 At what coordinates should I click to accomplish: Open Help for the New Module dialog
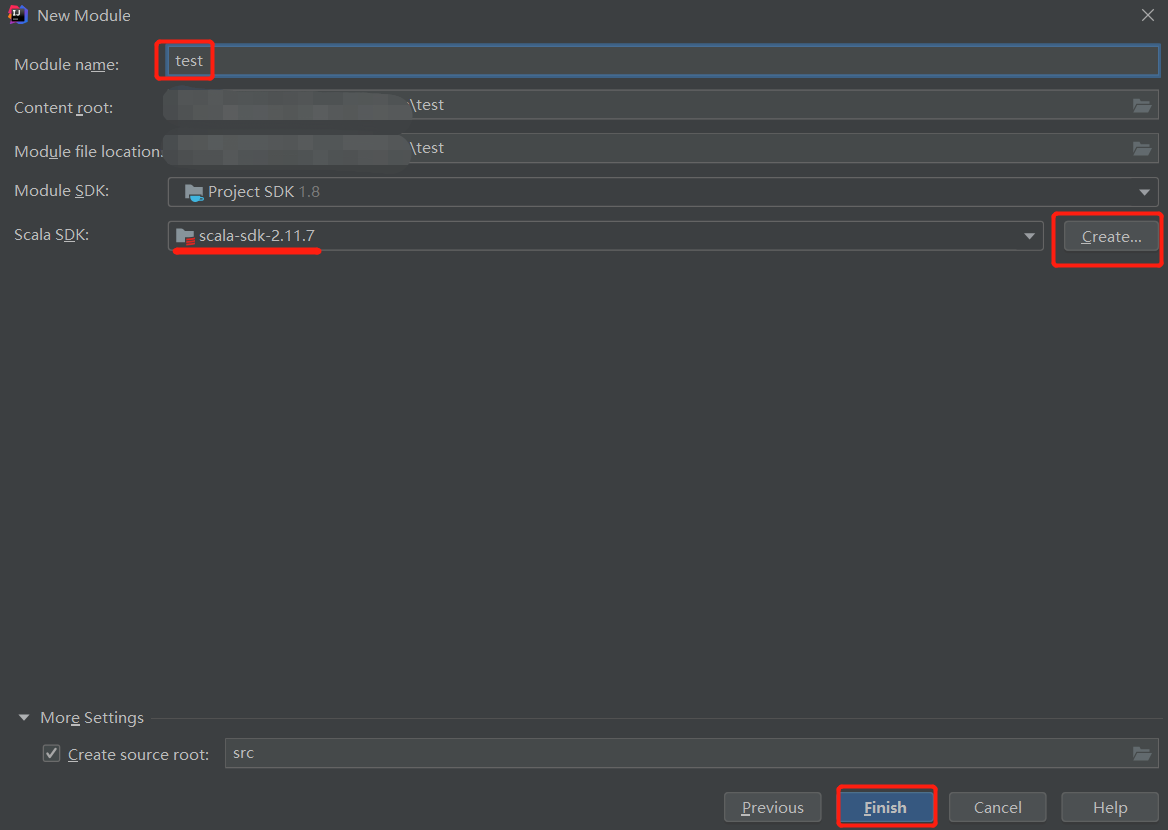click(1109, 807)
